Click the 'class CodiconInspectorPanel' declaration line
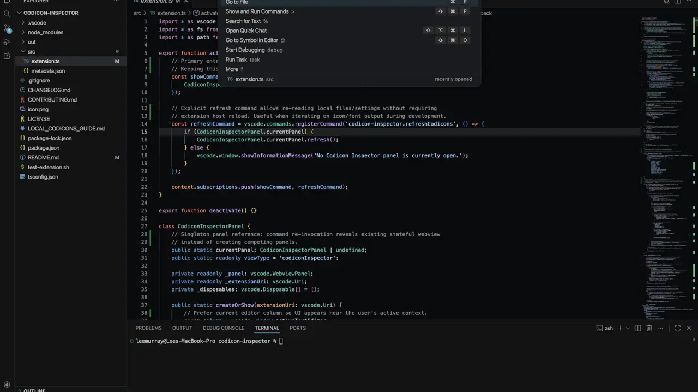 click(x=204, y=226)
